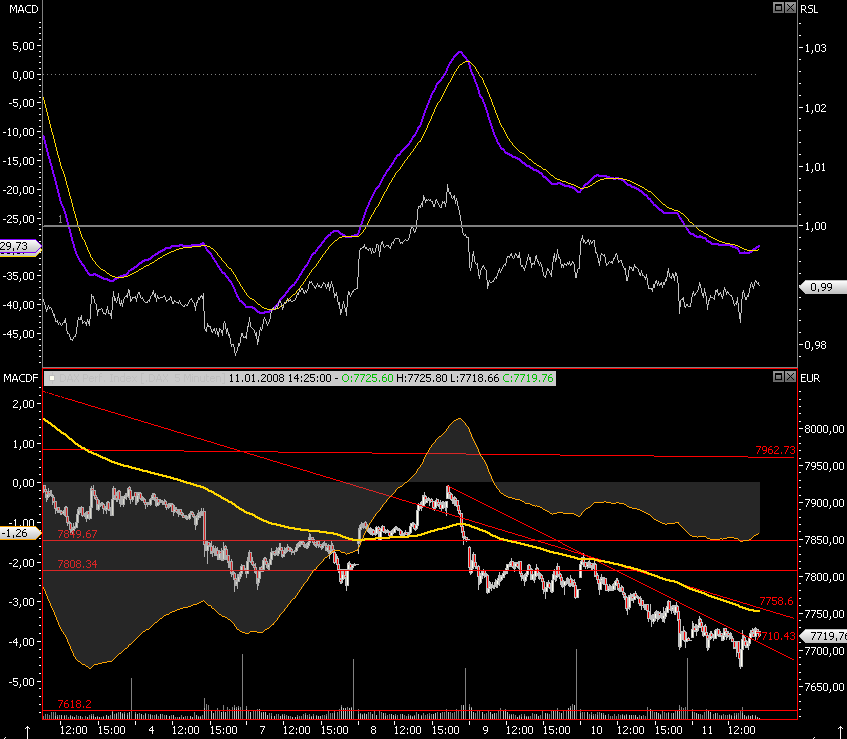Select the 7962.73 resistance line label

click(x=775, y=450)
